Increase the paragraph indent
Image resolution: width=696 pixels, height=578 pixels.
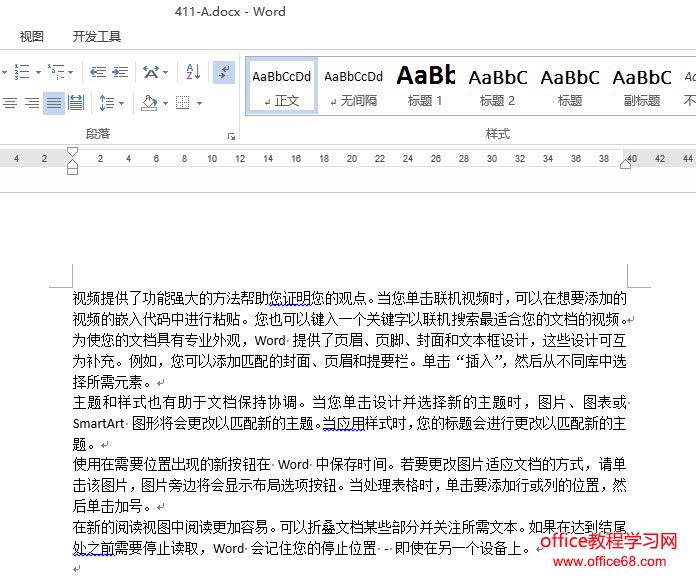(x=120, y=72)
